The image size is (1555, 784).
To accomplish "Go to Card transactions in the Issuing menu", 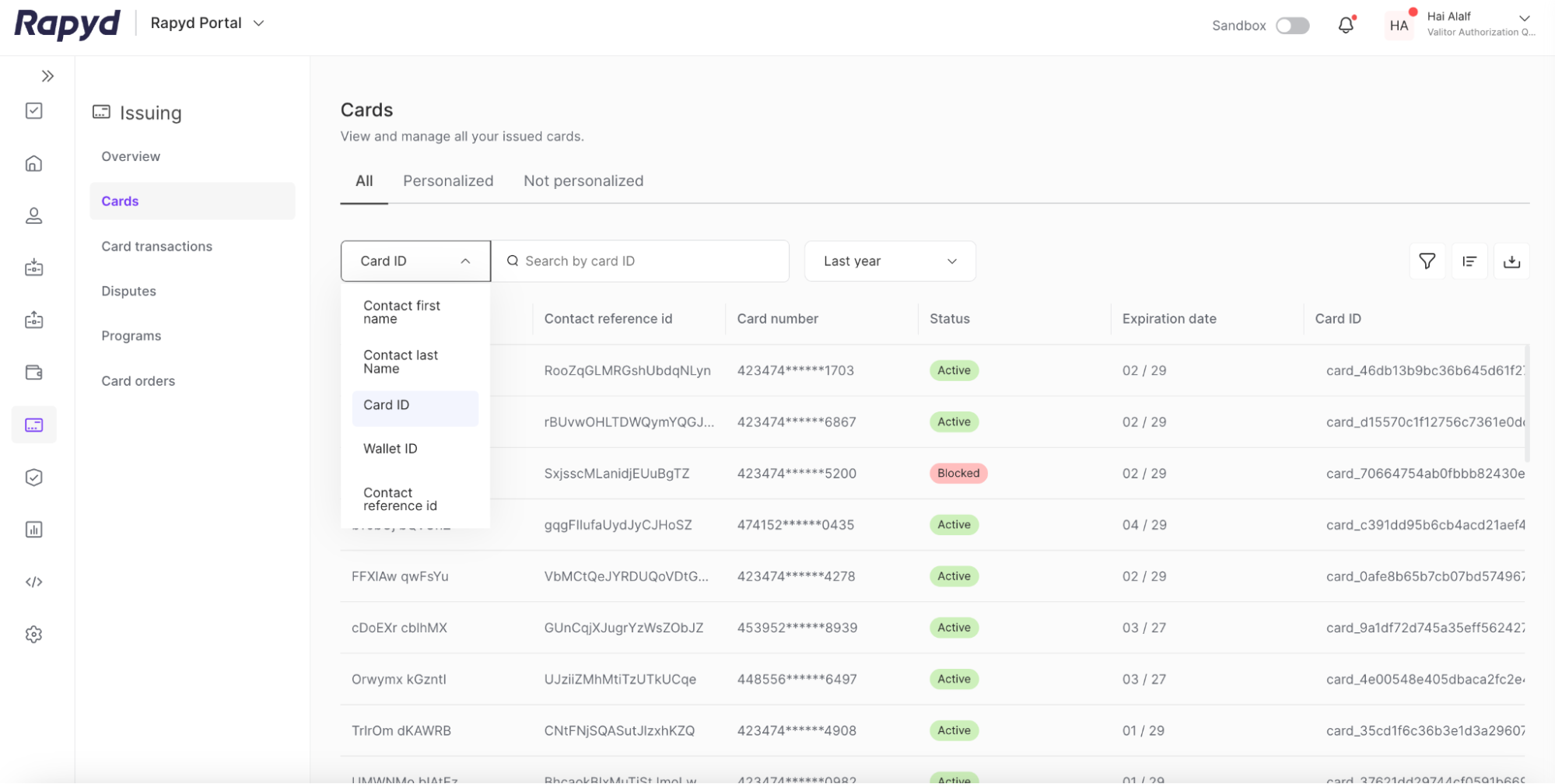I will [x=156, y=246].
